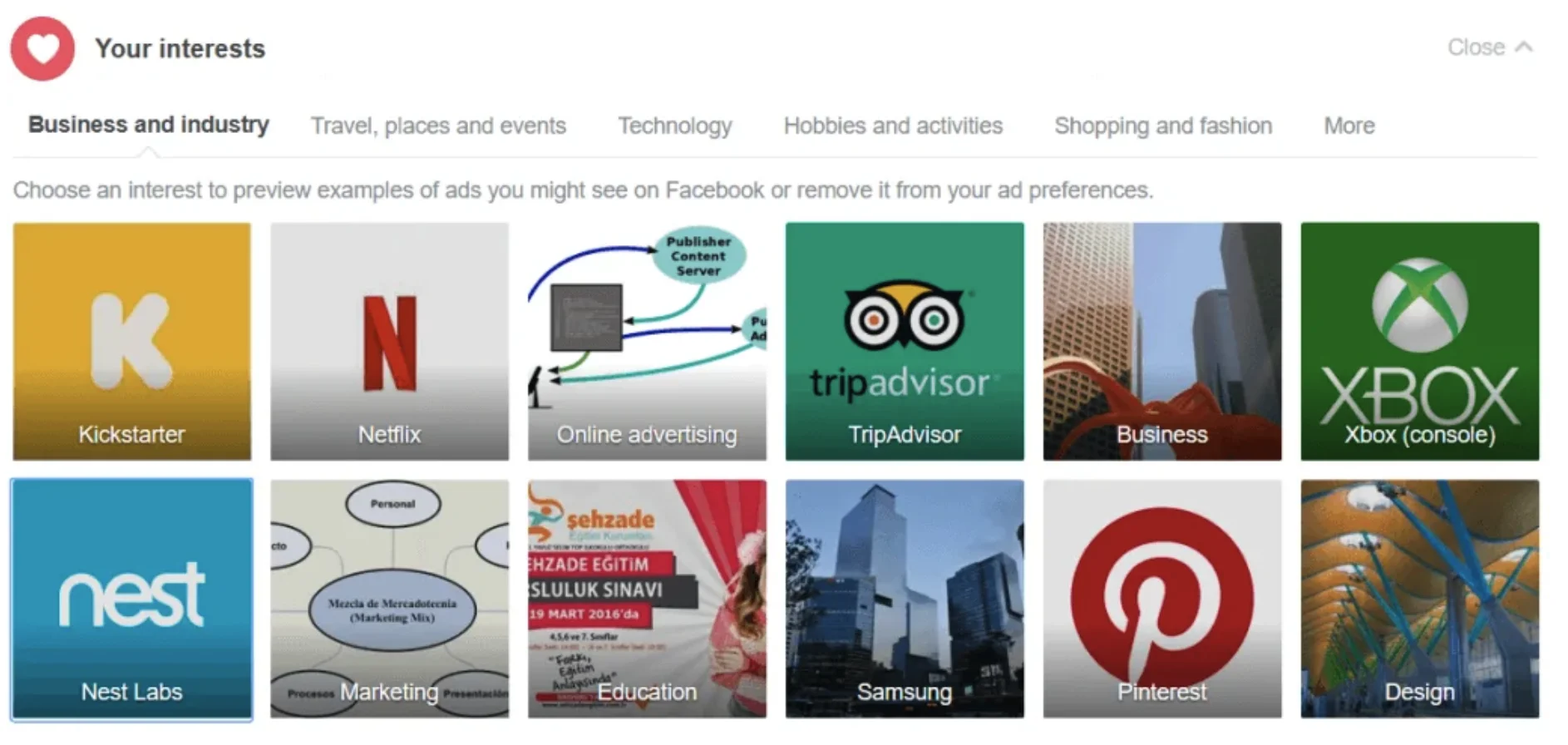Select the Business and industry tab
This screenshot has width=1568, height=745.
point(149,125)
